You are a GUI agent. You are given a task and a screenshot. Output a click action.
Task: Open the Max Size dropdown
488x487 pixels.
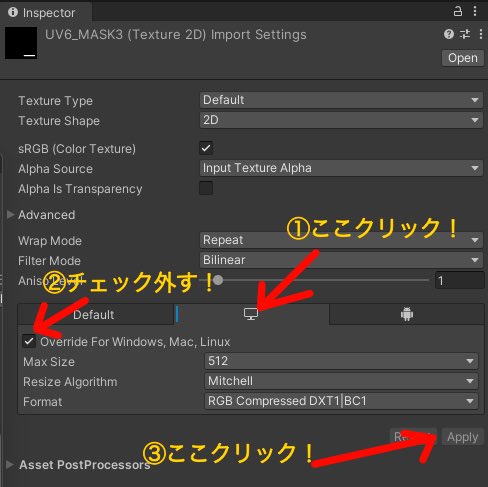coord(341,361)
